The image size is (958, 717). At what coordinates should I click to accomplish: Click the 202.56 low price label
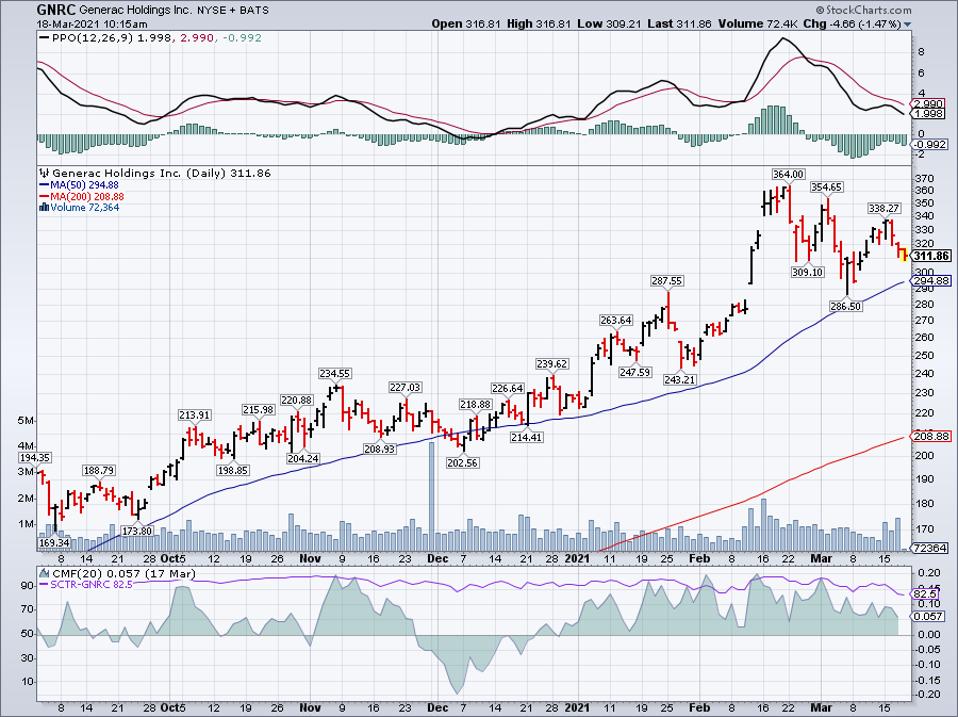coord(463,463)
